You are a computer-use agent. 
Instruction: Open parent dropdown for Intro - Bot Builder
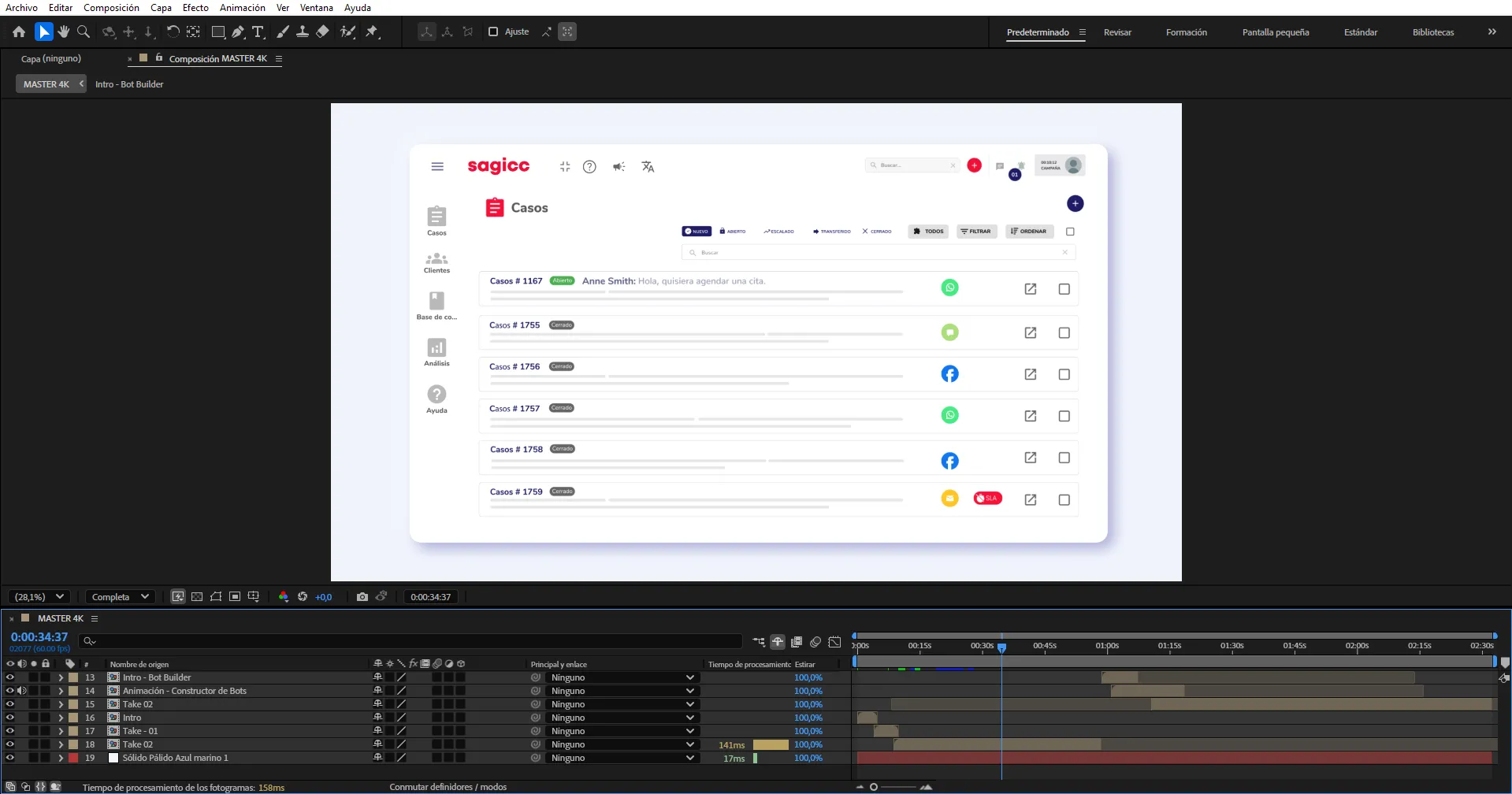(622, 677)
